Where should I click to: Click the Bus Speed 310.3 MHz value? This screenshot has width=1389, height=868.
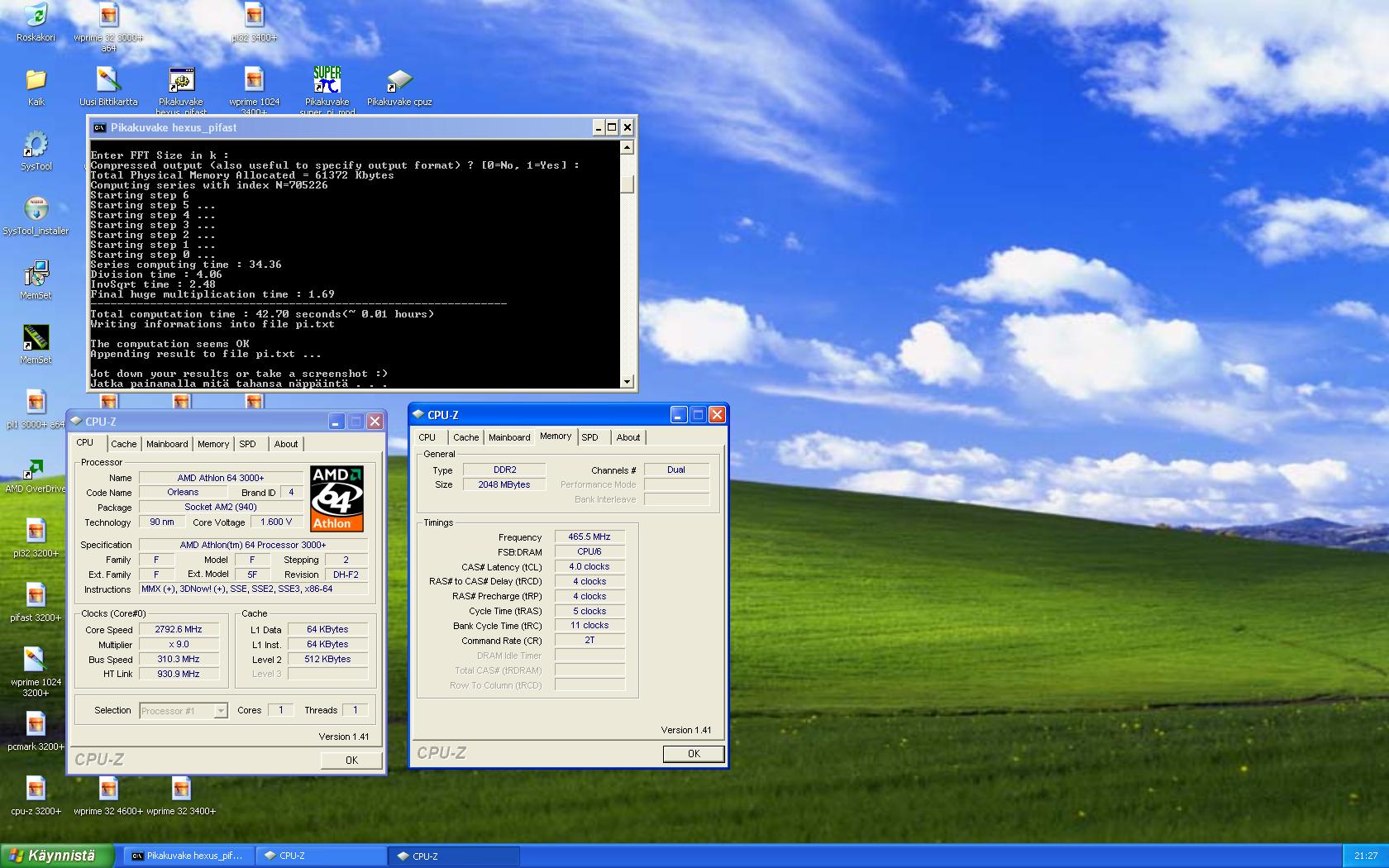click(x=179, y=659)
